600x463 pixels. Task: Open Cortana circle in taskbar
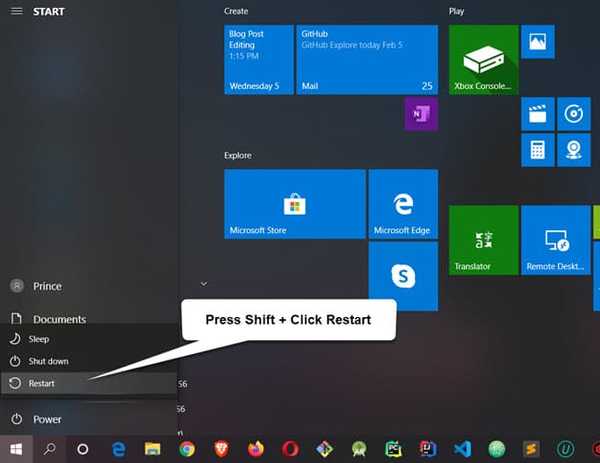point(82,449)
